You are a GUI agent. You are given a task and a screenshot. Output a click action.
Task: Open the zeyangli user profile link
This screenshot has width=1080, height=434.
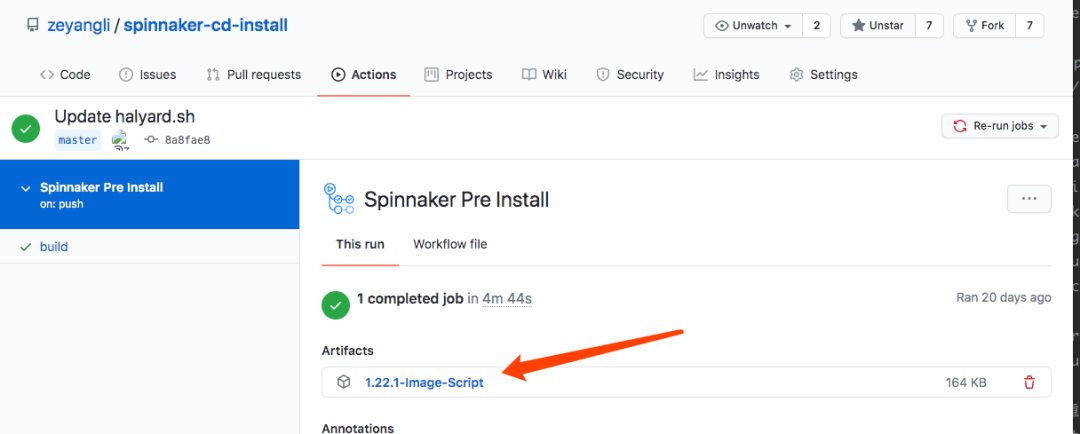pyautogui.click(x=78, y=25)
